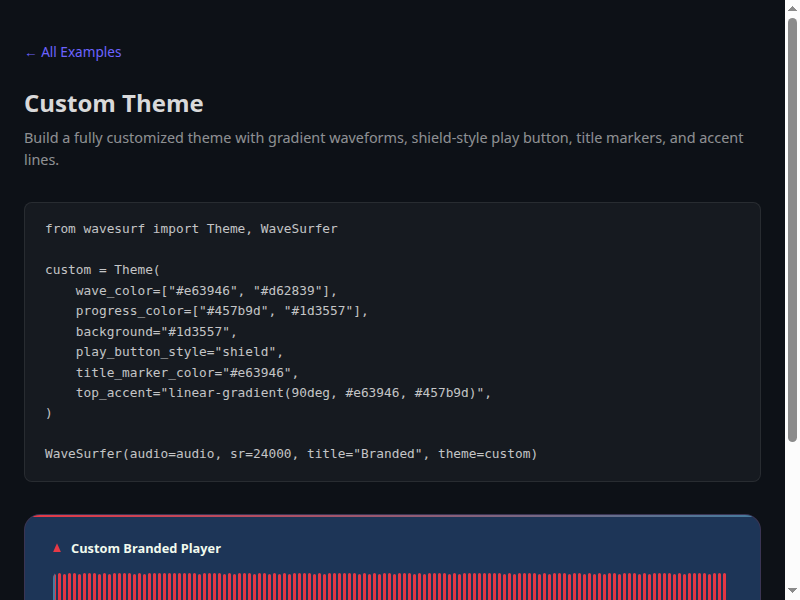
Task: Click the title_marker_color code line
Action: (187, 372)
